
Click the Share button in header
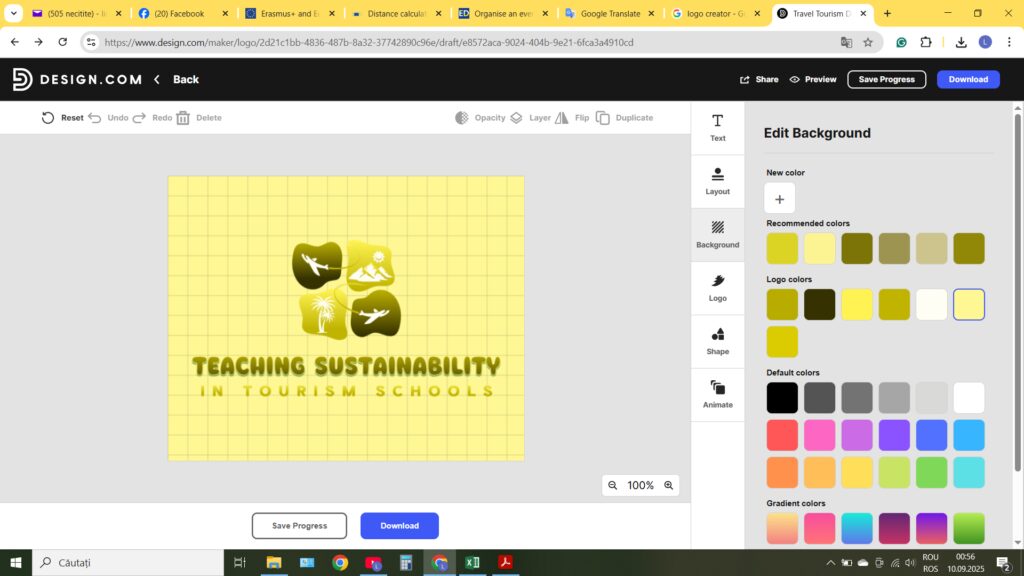(x=759, y=79)
